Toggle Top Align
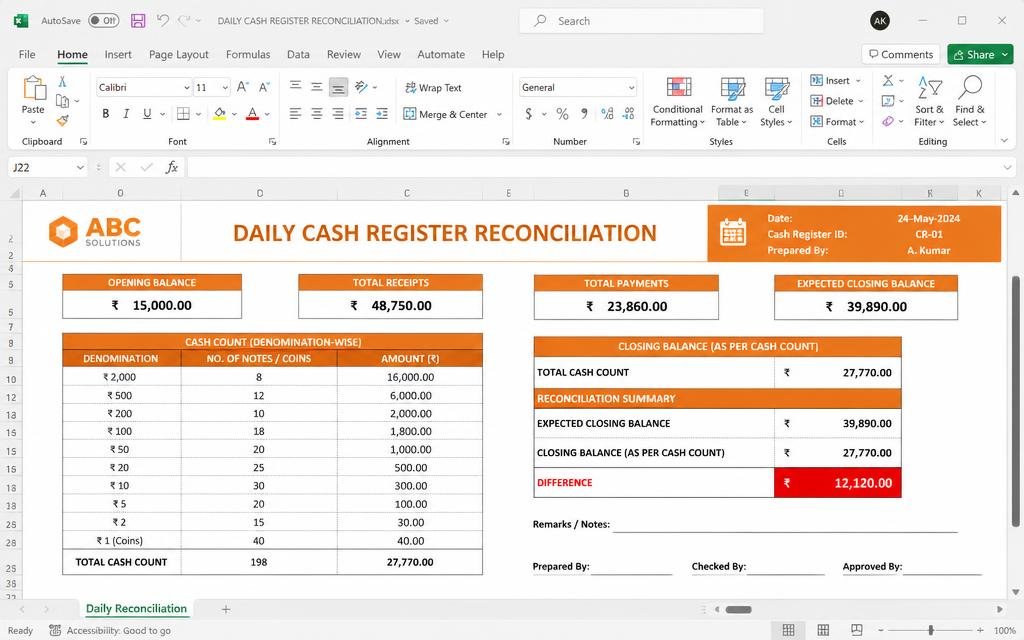 (x=295, y=87)
